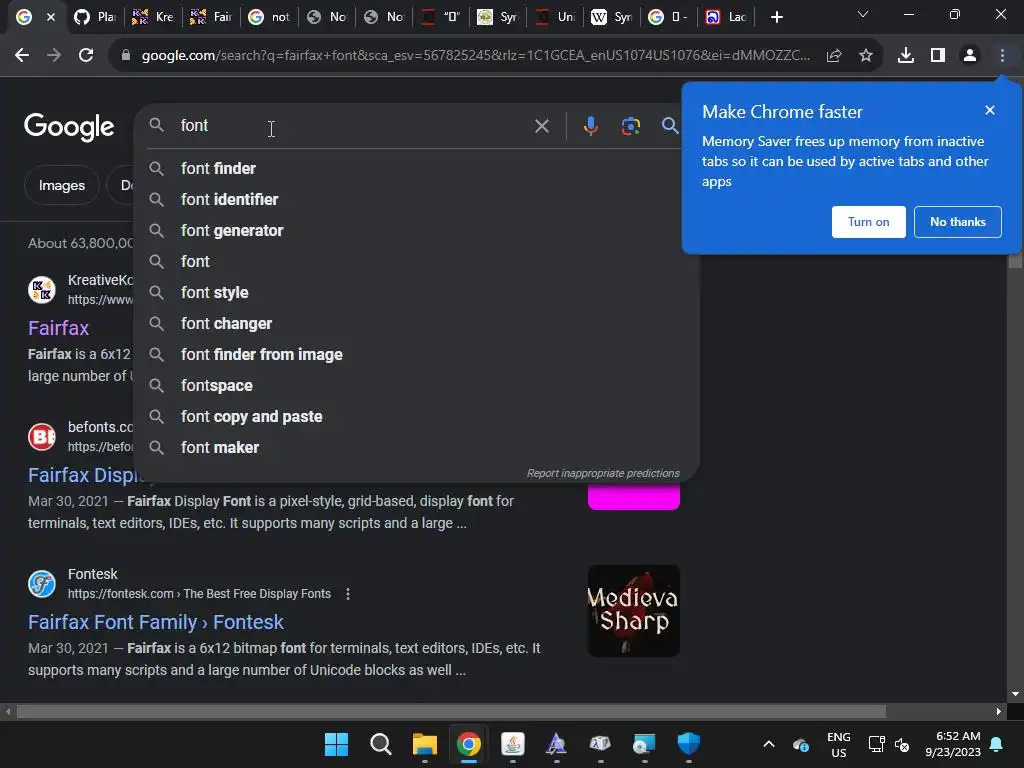Open the Chrome three-dot menu

pyautogui.click(x=1002, y=56)
